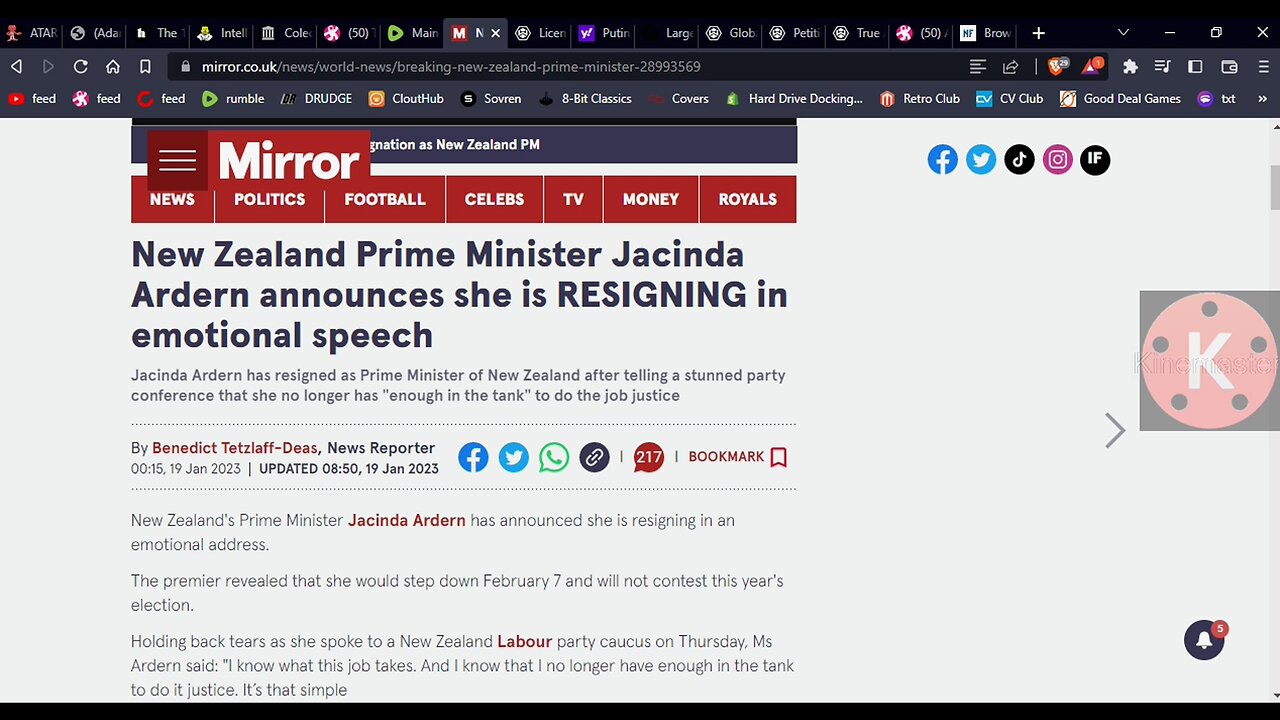Share article on Twitter from byline row
This screenshot has width=1280, height=720.
coord(513,458)
